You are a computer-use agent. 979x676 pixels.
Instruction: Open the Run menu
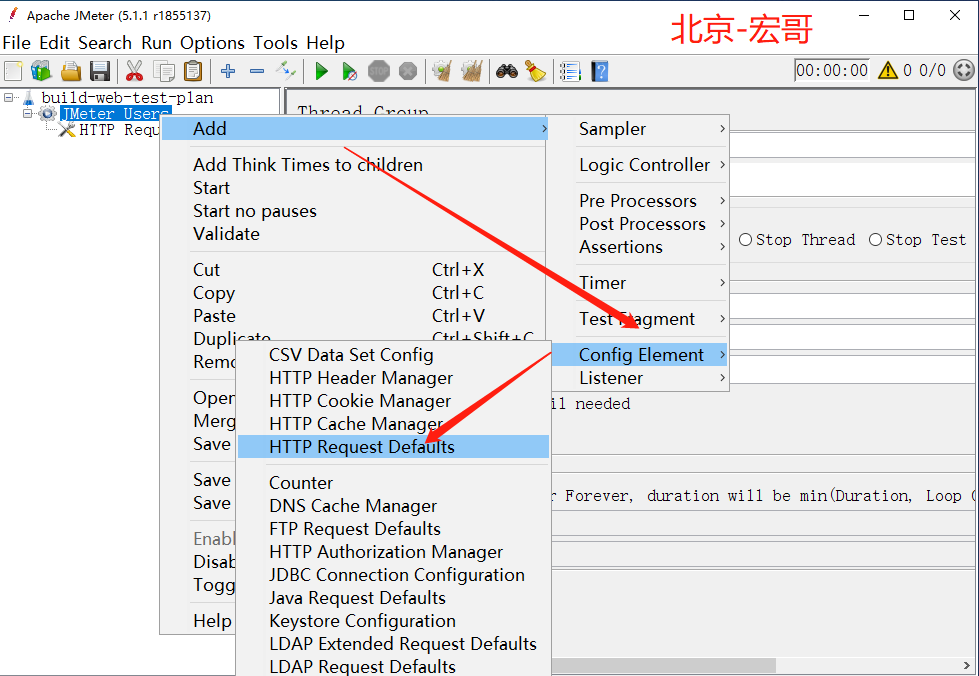[x=156, y=43]
